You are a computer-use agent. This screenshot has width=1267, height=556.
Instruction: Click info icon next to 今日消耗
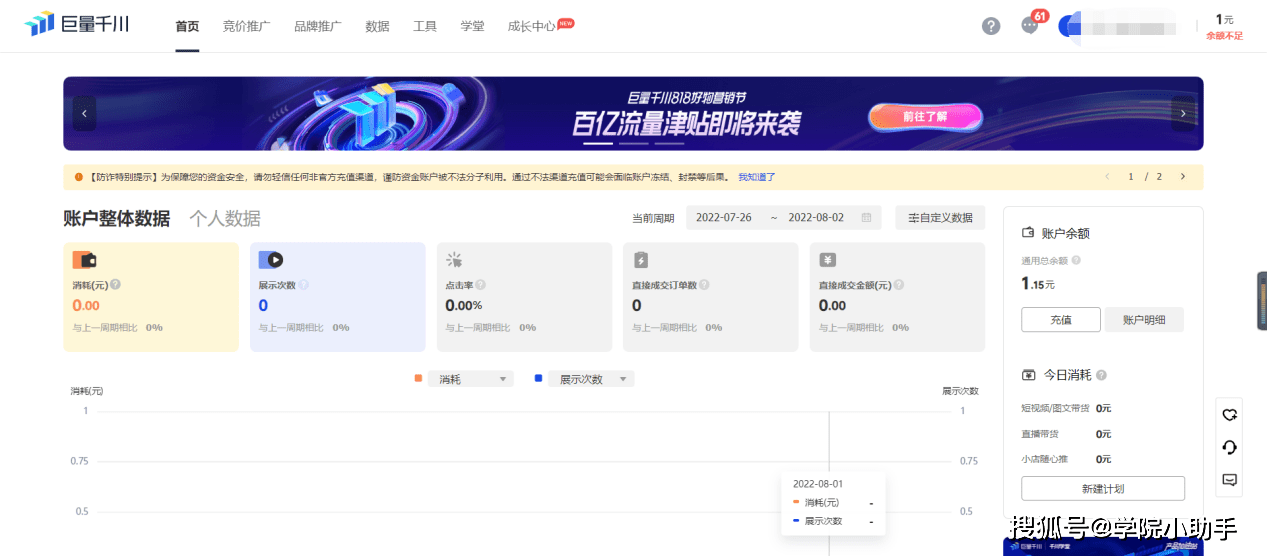tap(1101, 375)
